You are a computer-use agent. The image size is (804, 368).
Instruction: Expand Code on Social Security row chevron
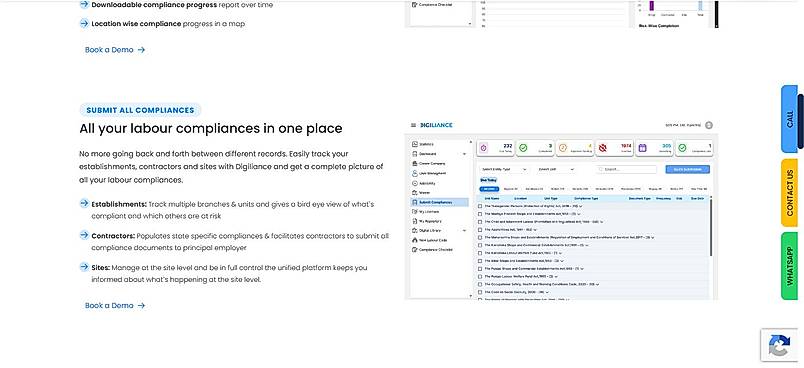(548, 291)
